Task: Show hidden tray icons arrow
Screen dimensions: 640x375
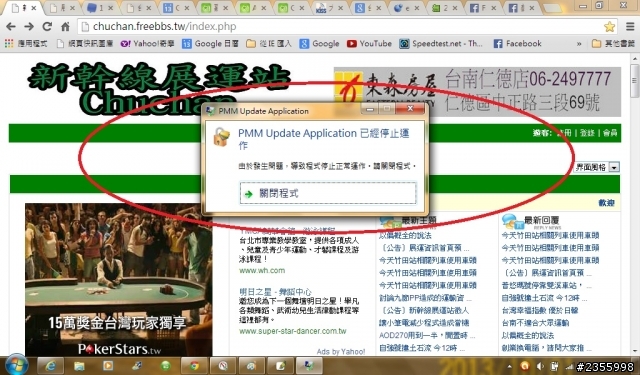Action: click(509, 366)
